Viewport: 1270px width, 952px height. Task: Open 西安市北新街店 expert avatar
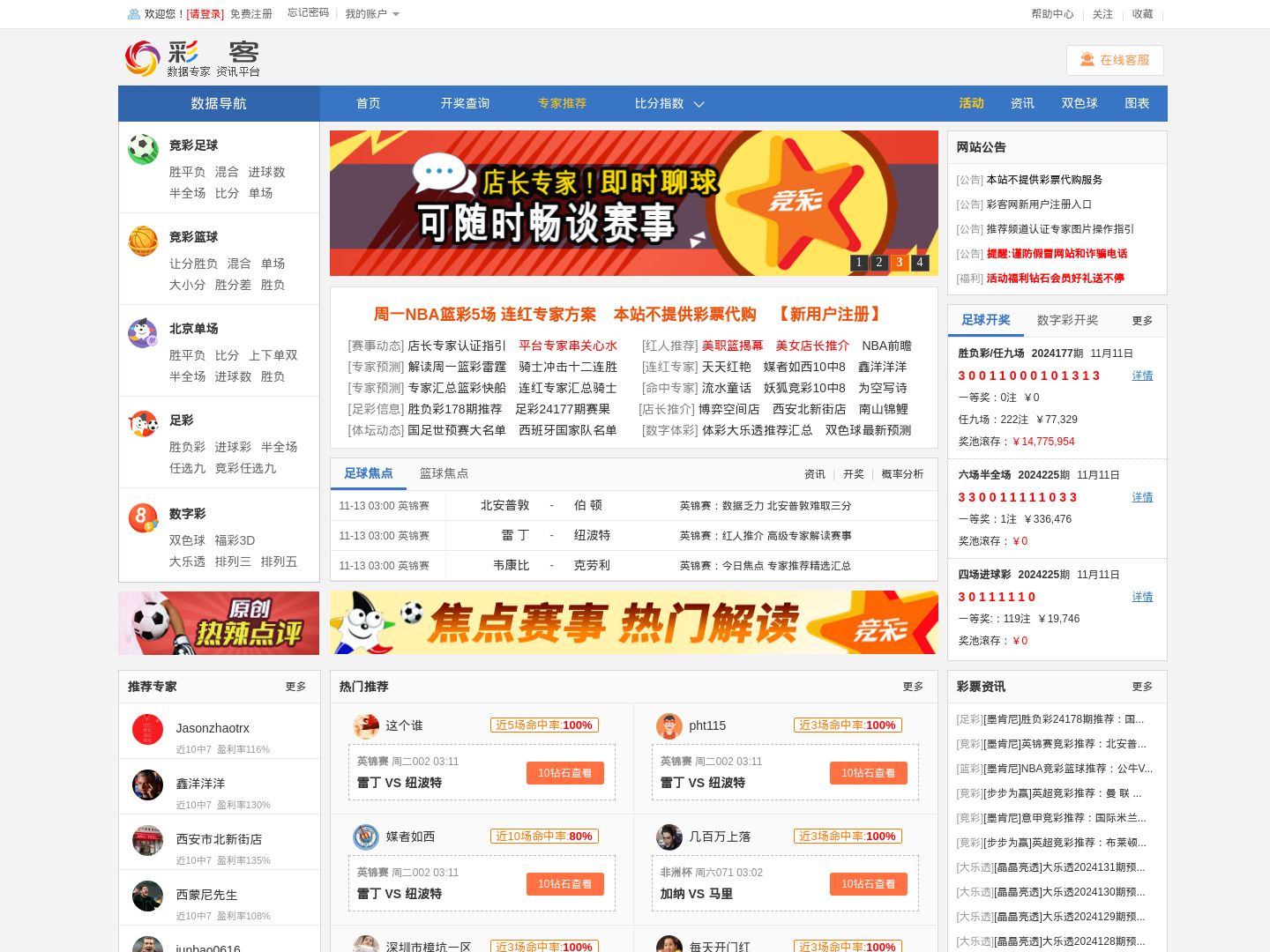pyautogui.click(x=147, y=840)
